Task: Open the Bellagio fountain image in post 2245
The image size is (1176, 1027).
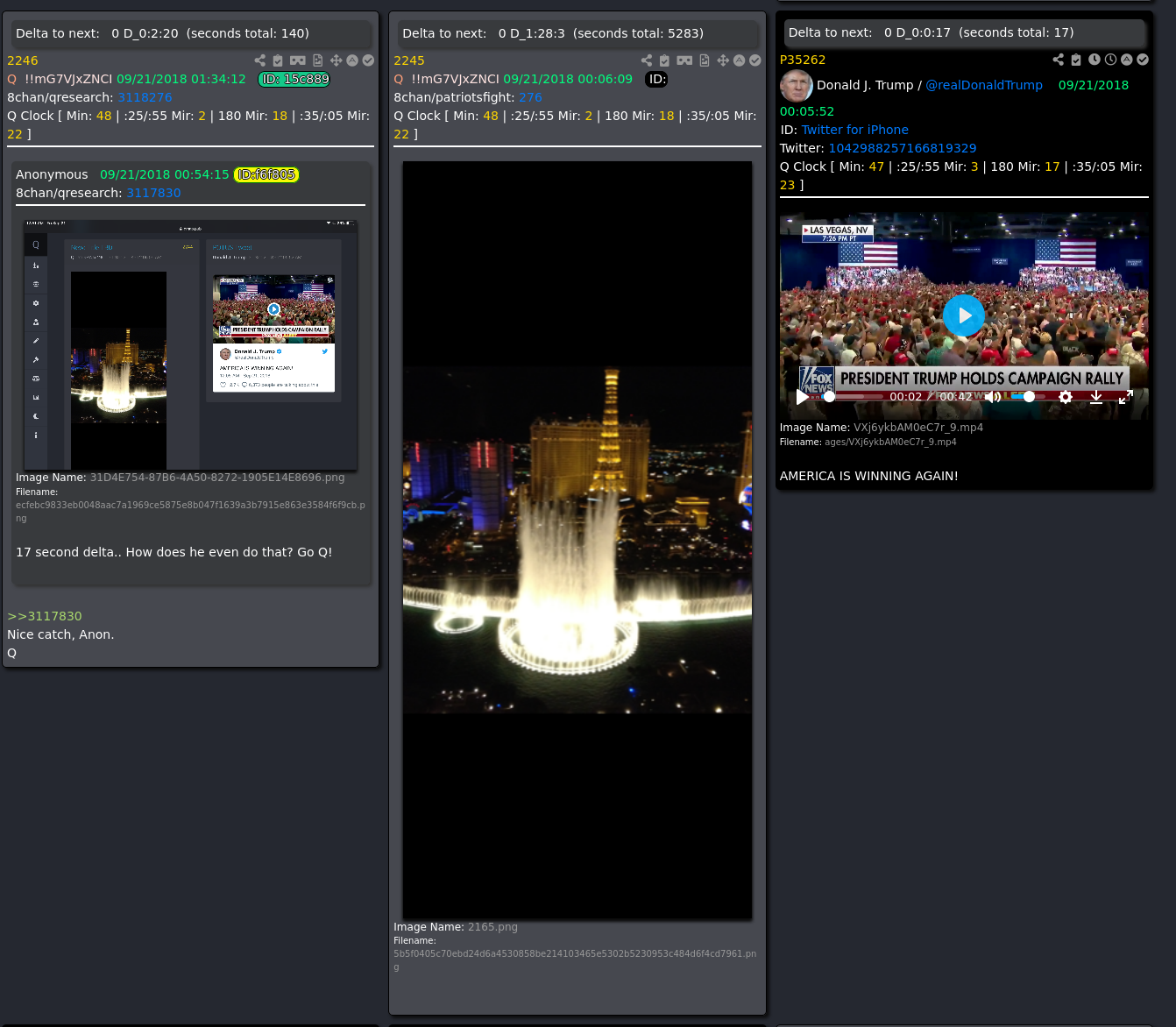Action: [x=577, y=540]
